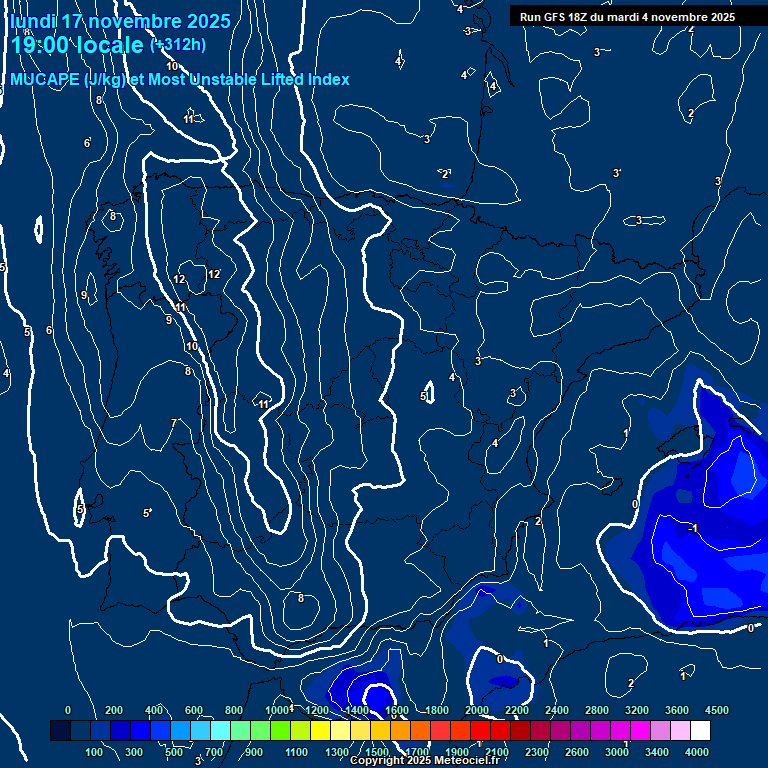Click the '1800' legend label
768x768 pixels.
pyautogui.click(x=437, y=710)
